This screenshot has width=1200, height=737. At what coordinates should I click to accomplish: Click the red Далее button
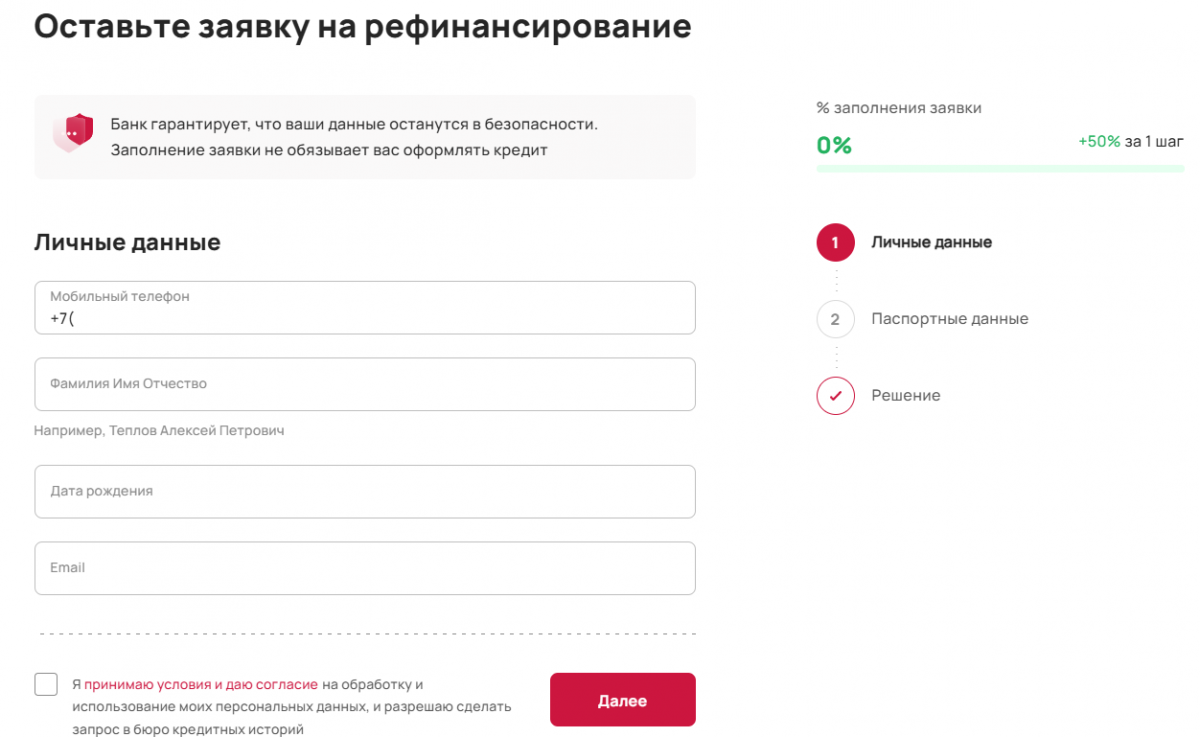(x=622, y=700)
